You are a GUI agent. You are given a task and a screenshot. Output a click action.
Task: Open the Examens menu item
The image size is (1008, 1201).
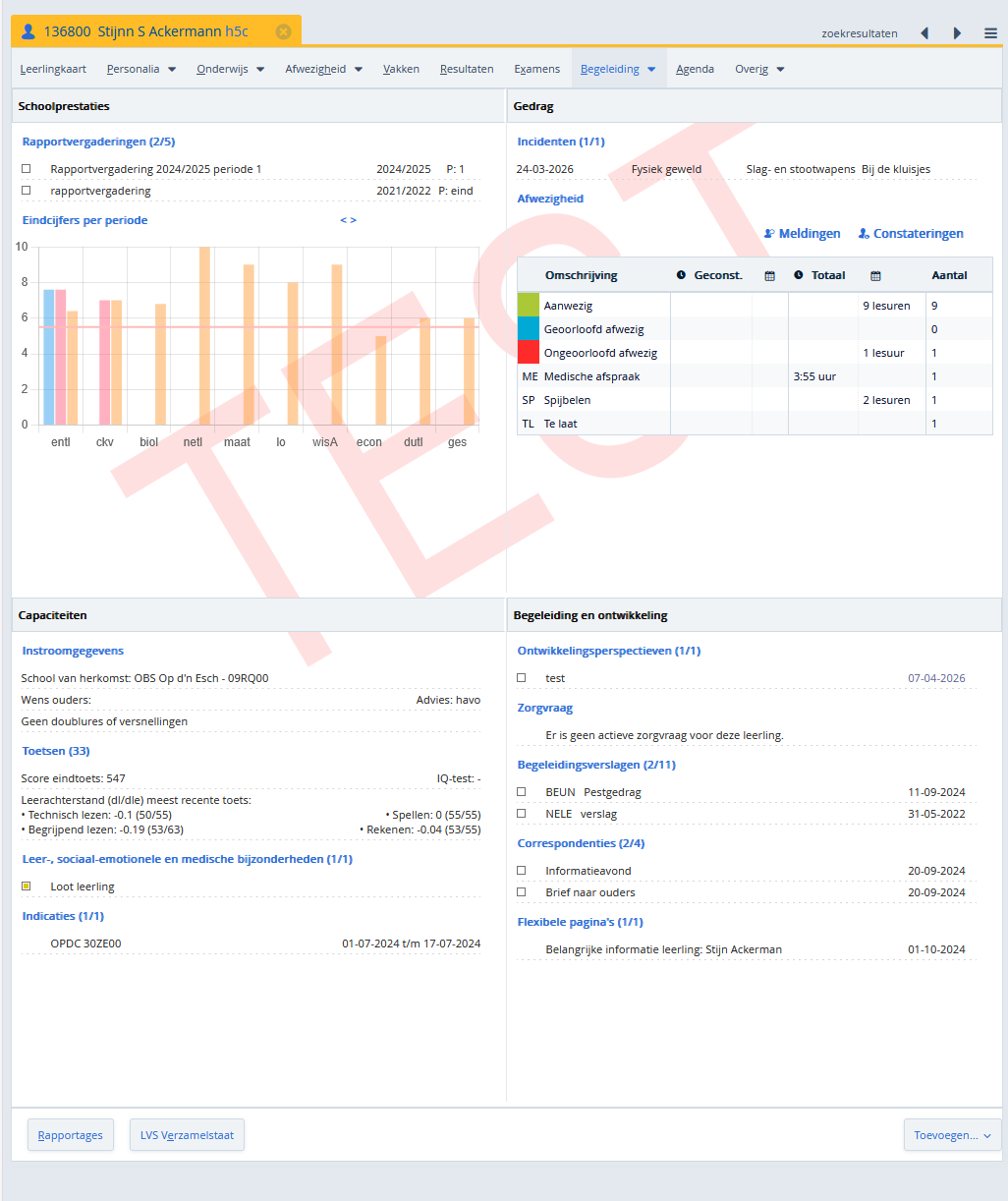pyautogui.click(x=536, y=69)
